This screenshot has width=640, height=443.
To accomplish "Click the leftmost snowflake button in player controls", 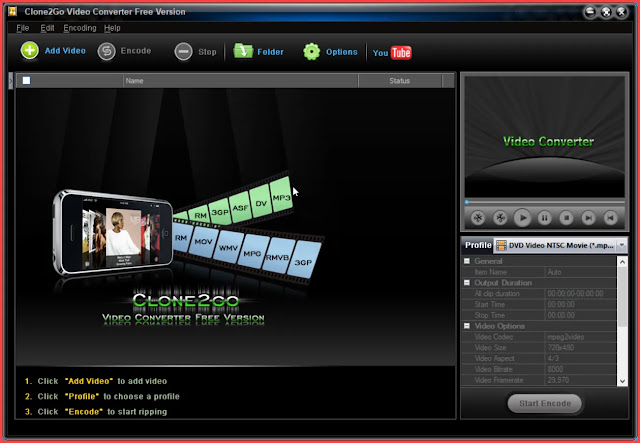I will point(478,218).
